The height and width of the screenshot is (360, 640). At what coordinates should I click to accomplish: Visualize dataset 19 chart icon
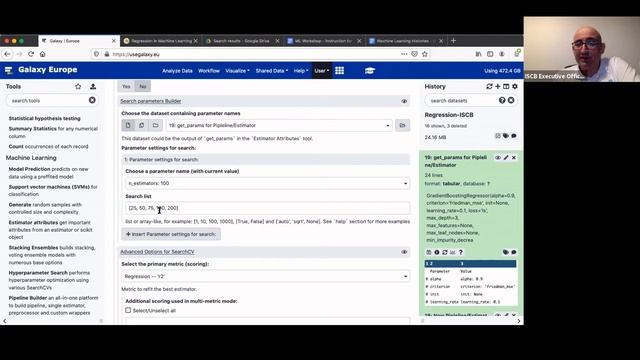coord(452,252)
